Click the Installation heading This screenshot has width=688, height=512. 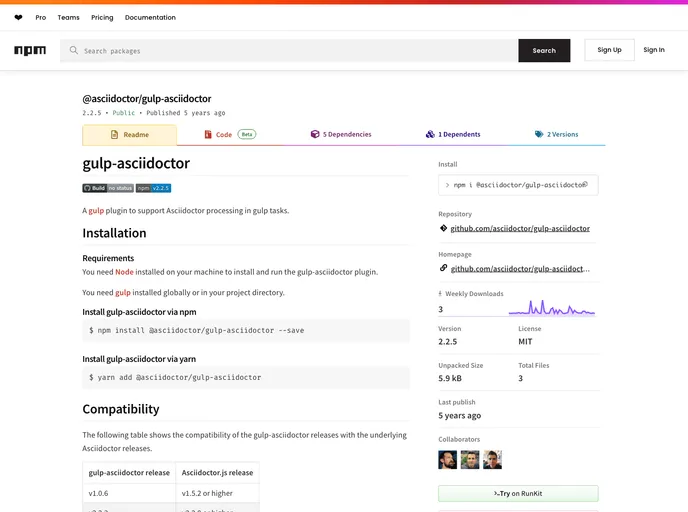point(114,233)
